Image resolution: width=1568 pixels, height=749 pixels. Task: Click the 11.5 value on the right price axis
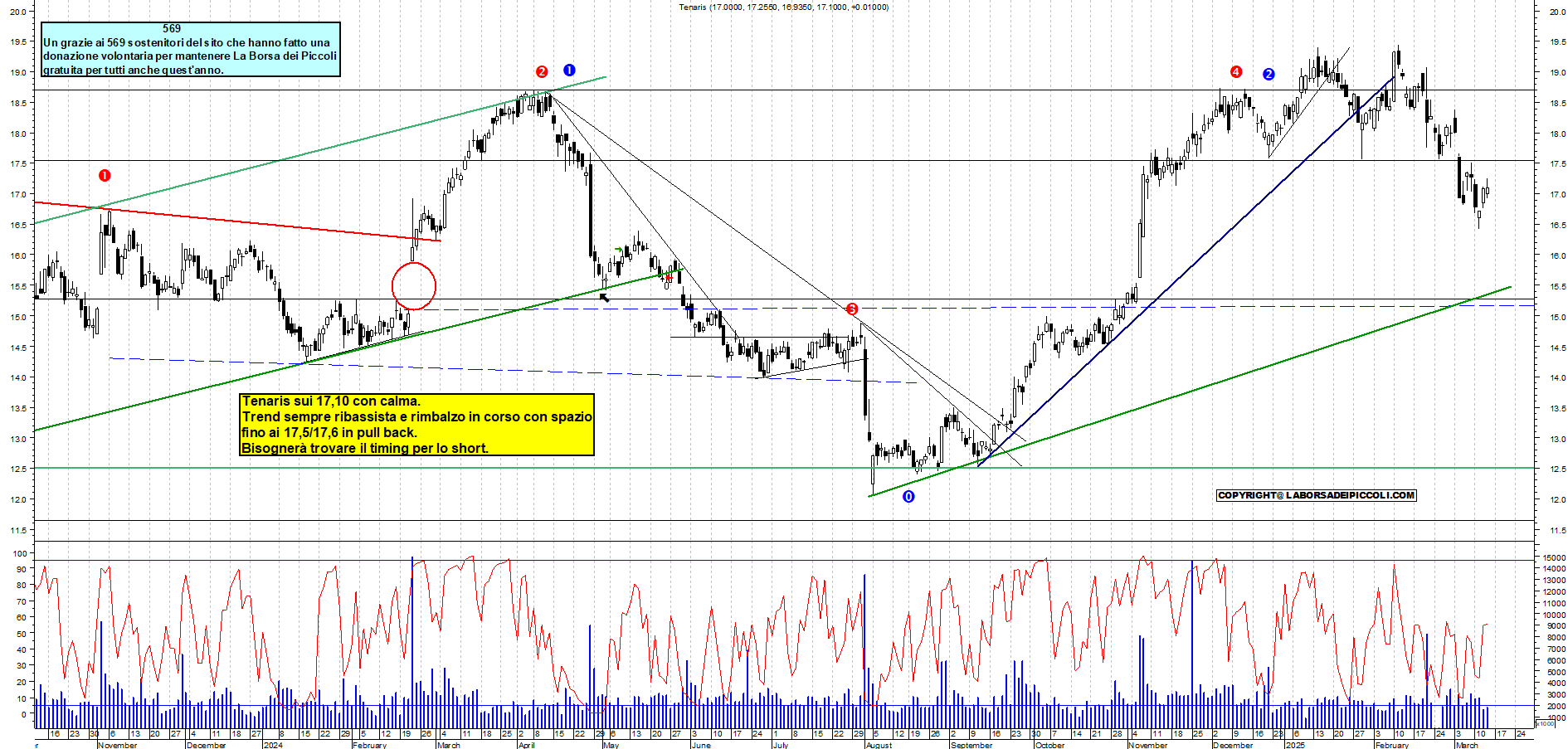coord(1557,530)
